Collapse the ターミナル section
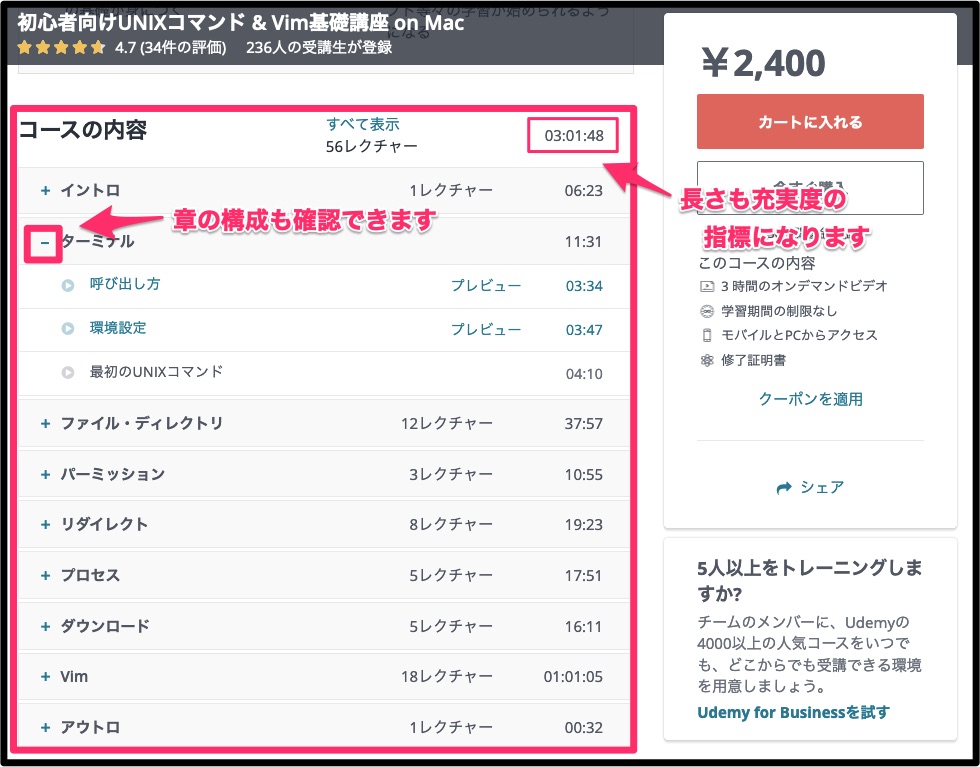The image size is (980, 767). coord(45,242)
